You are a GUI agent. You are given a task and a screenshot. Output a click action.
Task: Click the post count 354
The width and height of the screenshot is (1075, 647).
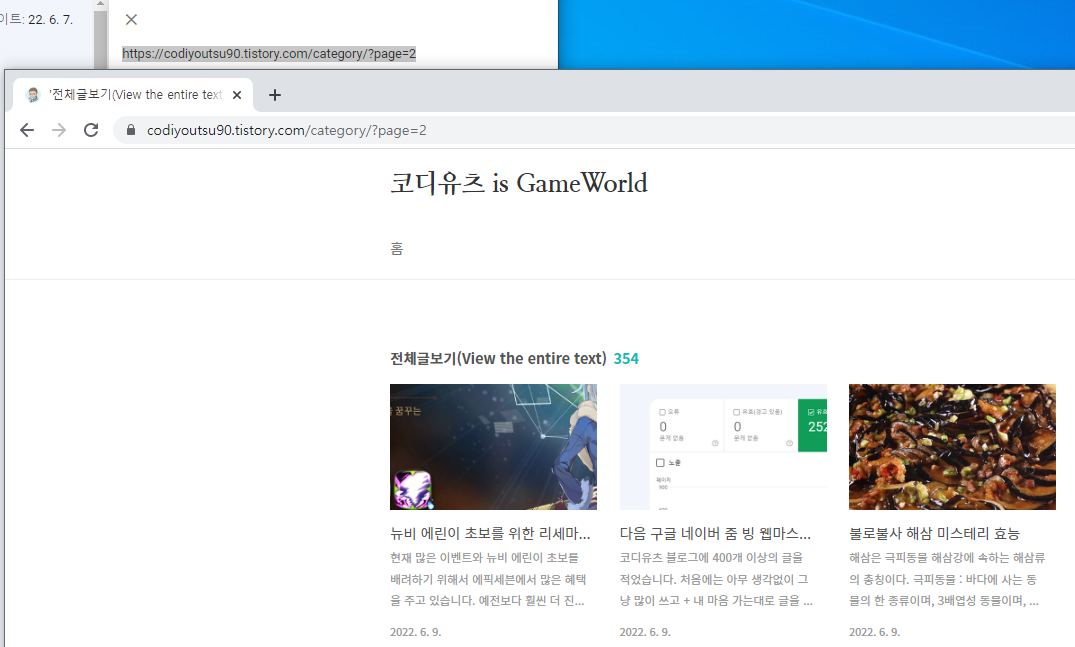[626, 358]
